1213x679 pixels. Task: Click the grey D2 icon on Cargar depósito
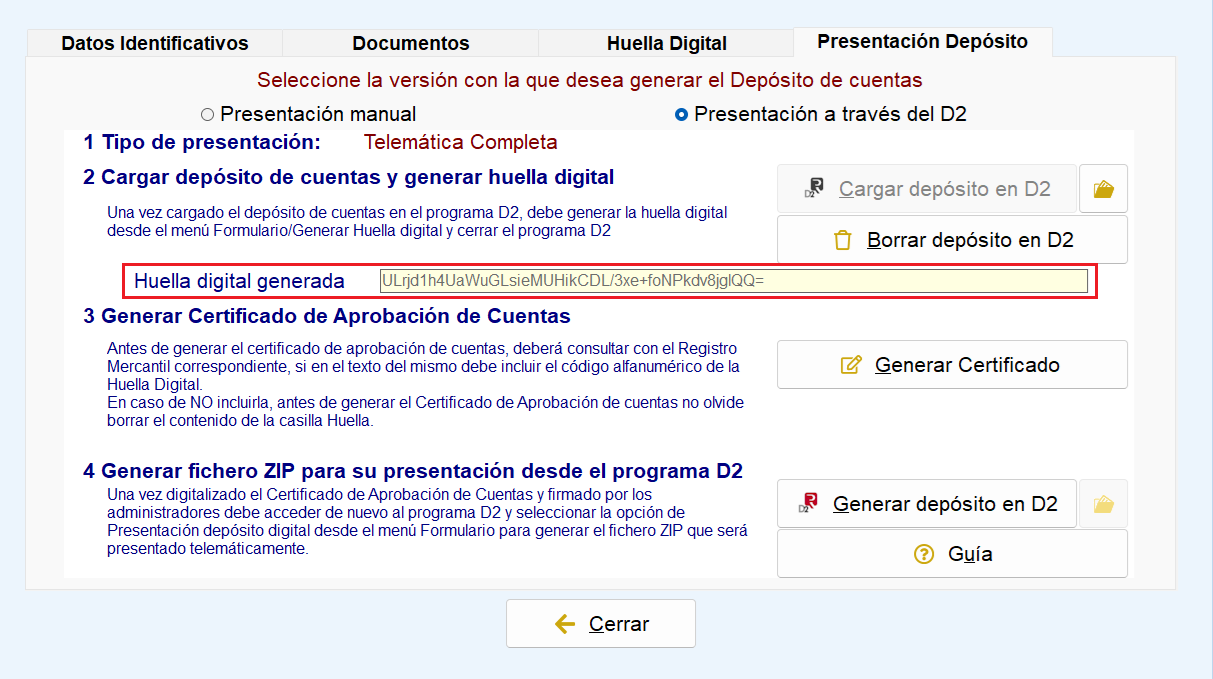[814, 189]
